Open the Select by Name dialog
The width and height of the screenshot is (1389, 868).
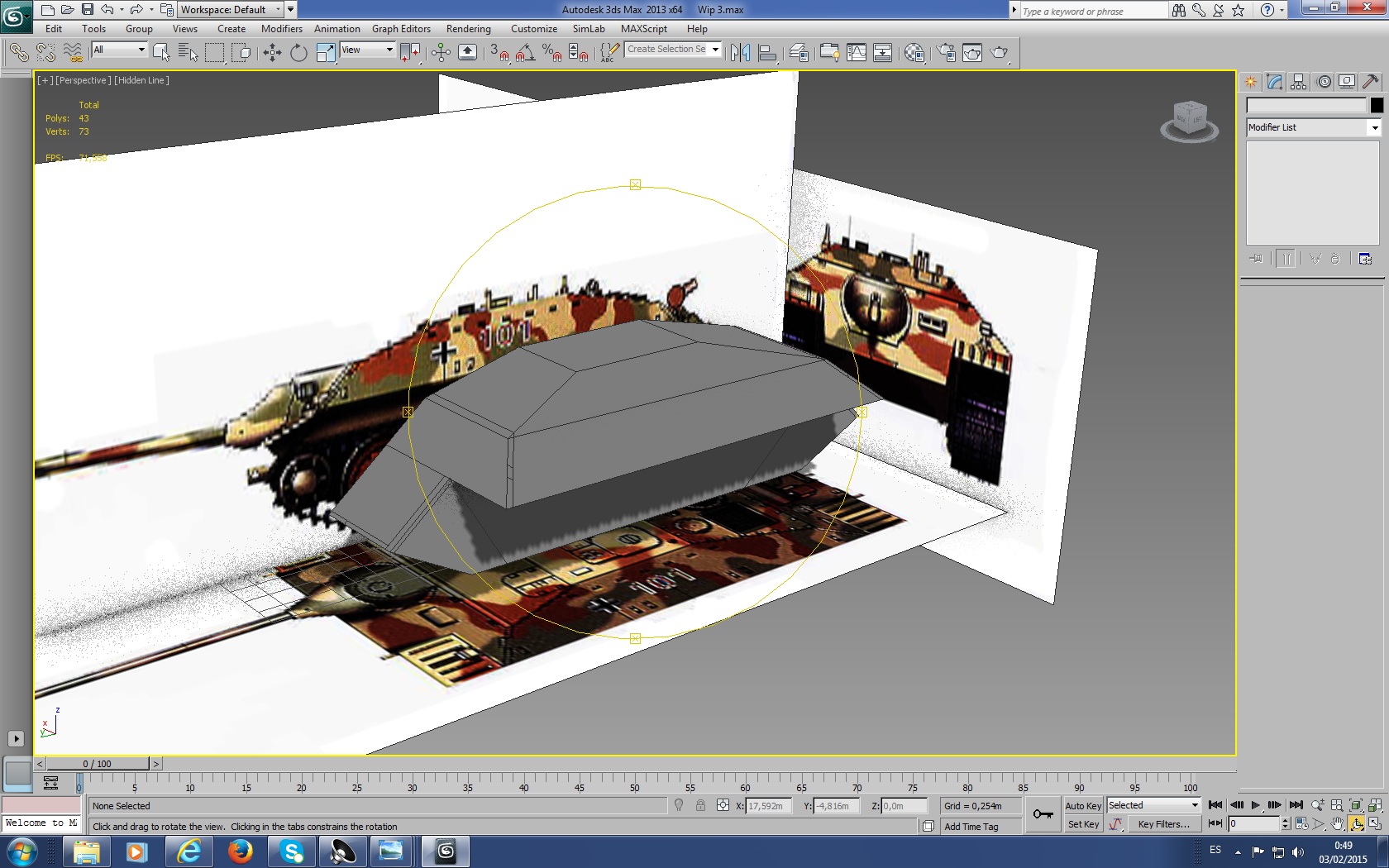(x=188, y=53)
